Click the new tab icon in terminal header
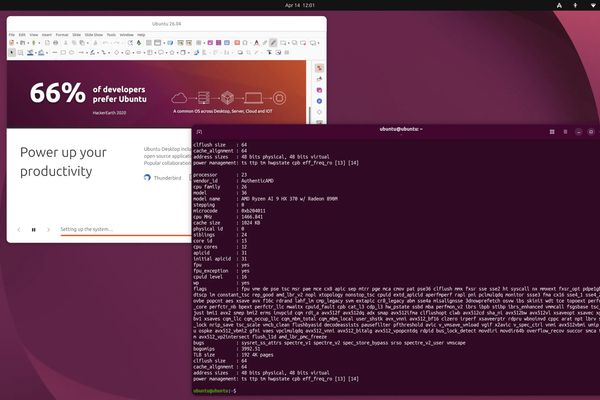 click(199, 132)
